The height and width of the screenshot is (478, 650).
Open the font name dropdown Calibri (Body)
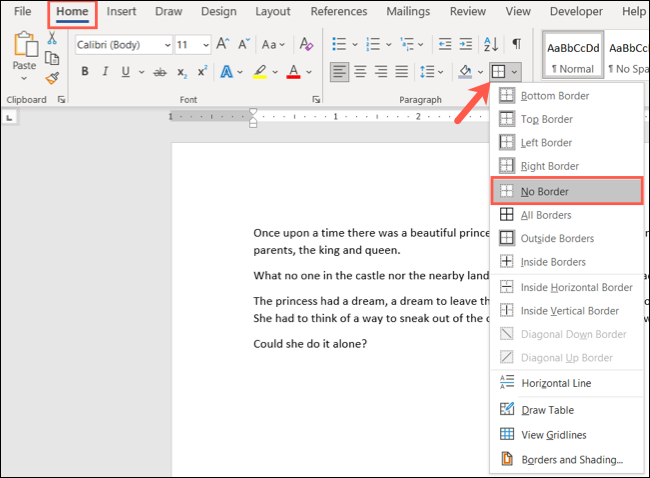point(123,45)
